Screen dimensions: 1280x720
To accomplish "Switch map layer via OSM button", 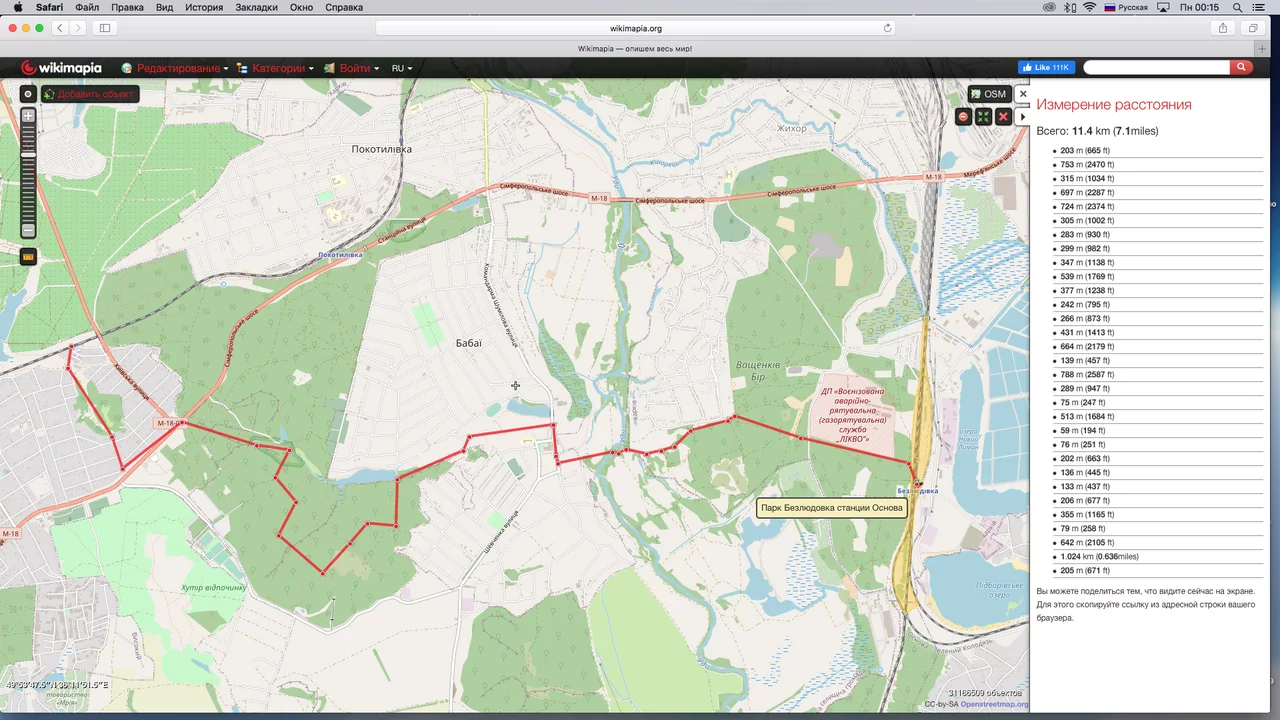I will (989, 94).
